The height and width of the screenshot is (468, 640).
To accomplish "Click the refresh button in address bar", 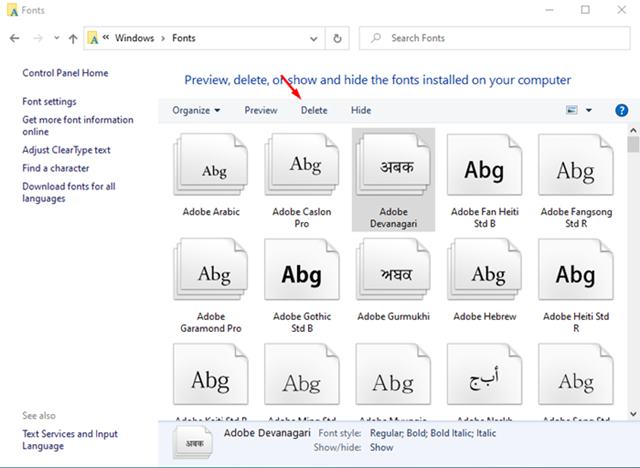I will 337,38.
